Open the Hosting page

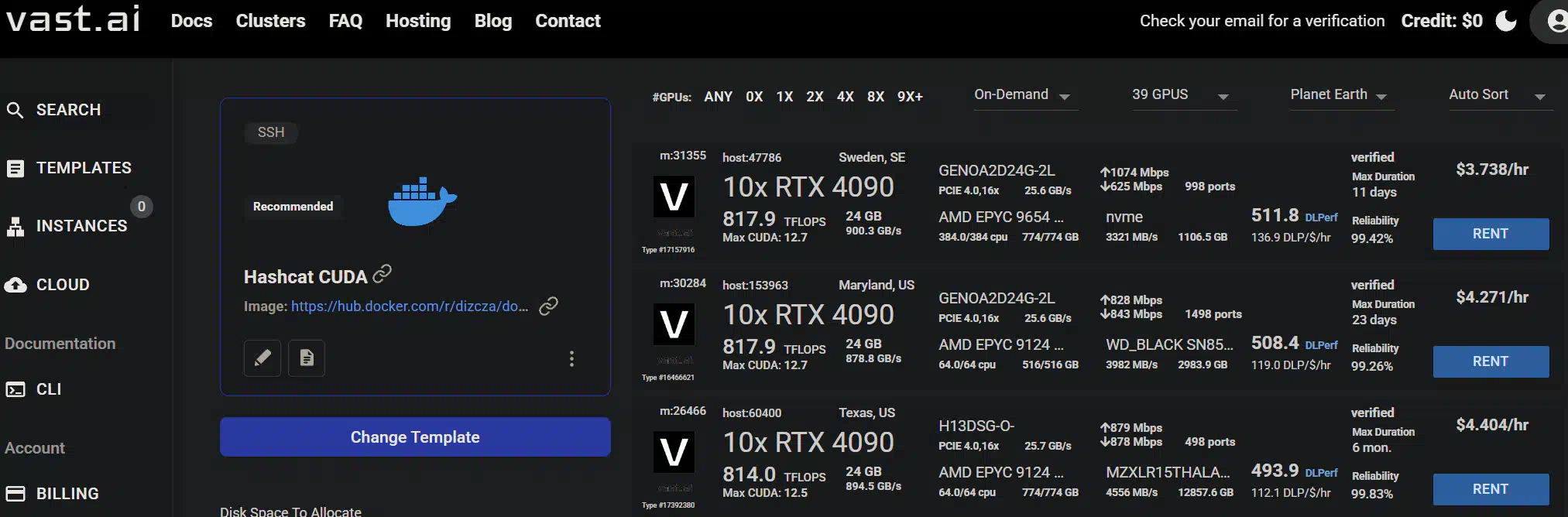[x=418, y=21]
